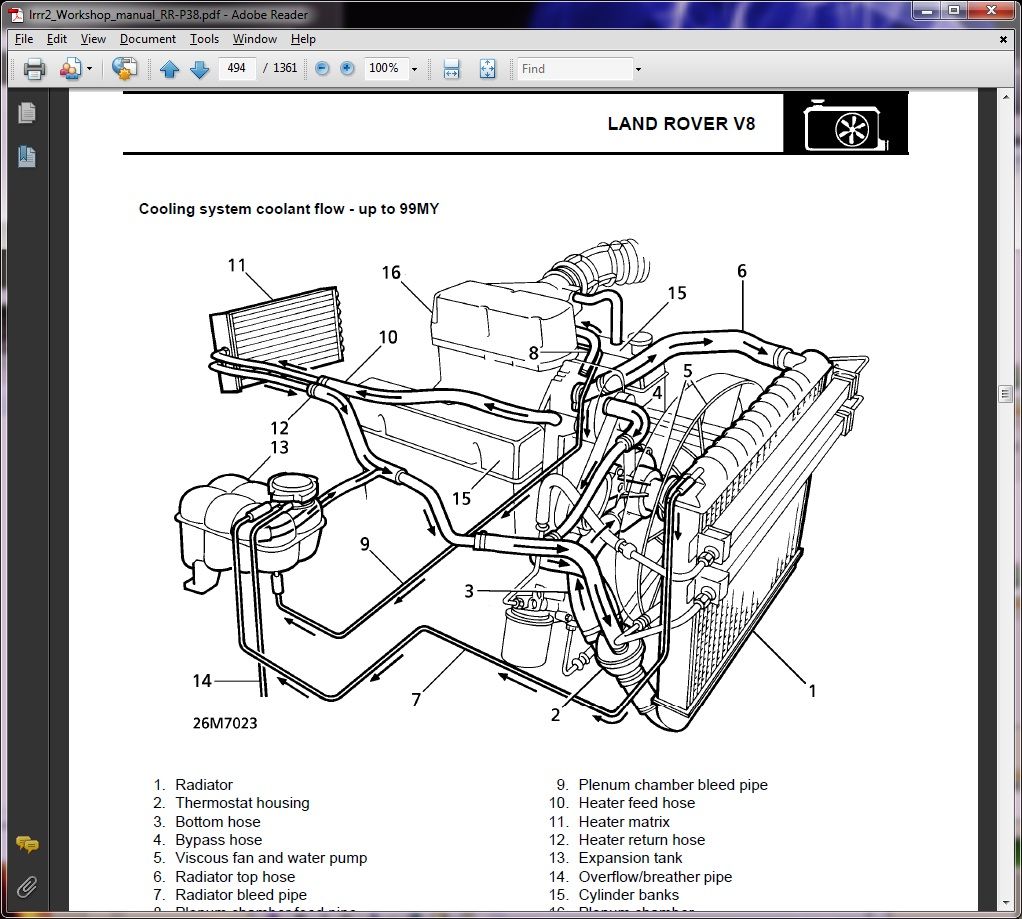
Task: Open the Window menu
Action: click(255, 39)
